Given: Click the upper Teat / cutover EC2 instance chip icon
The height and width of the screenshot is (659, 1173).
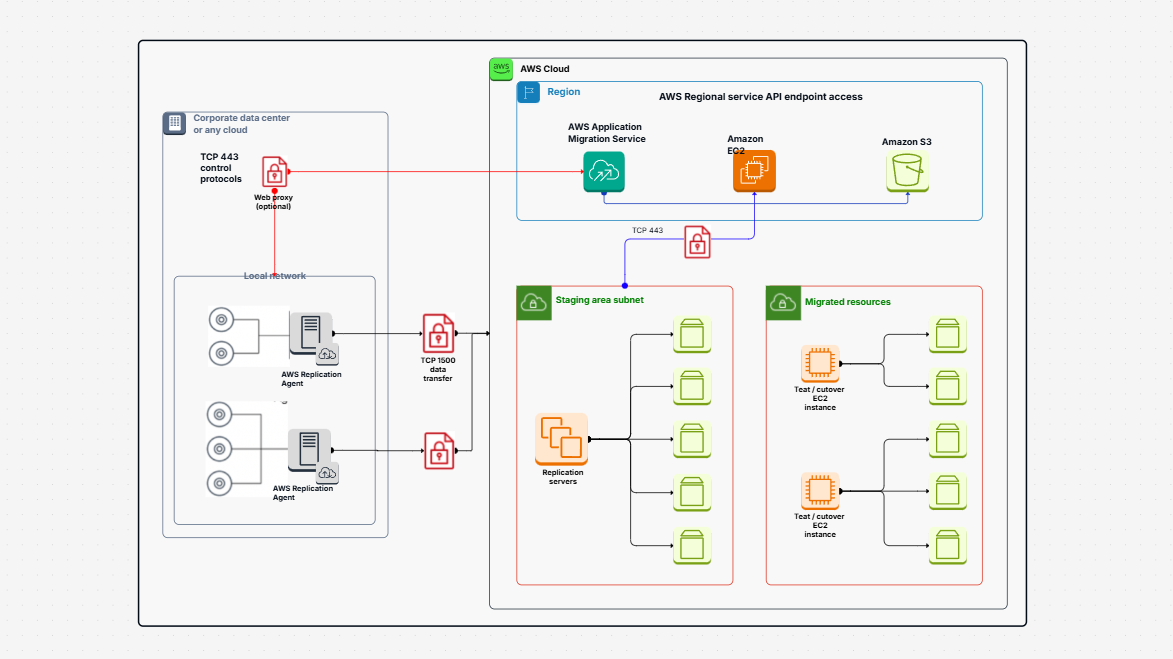Looking at the screenshot, I should 820,364.
